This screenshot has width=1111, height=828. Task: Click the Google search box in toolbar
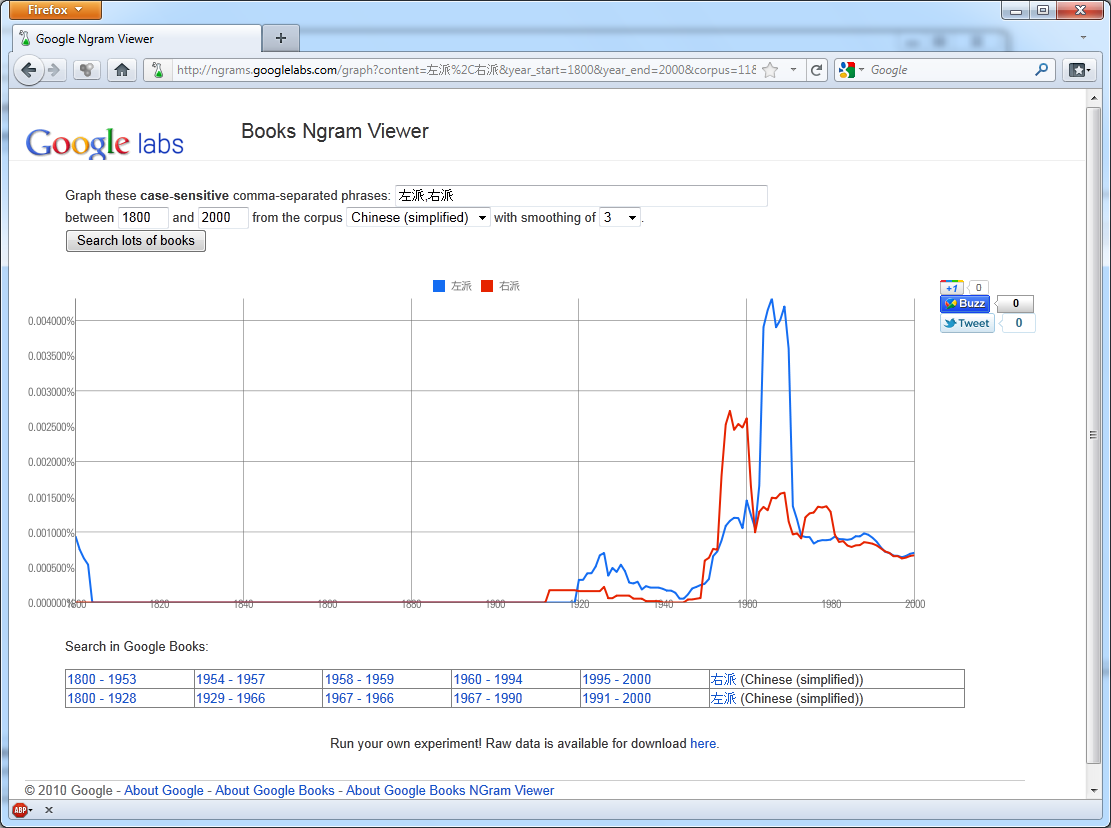[949, 70]
